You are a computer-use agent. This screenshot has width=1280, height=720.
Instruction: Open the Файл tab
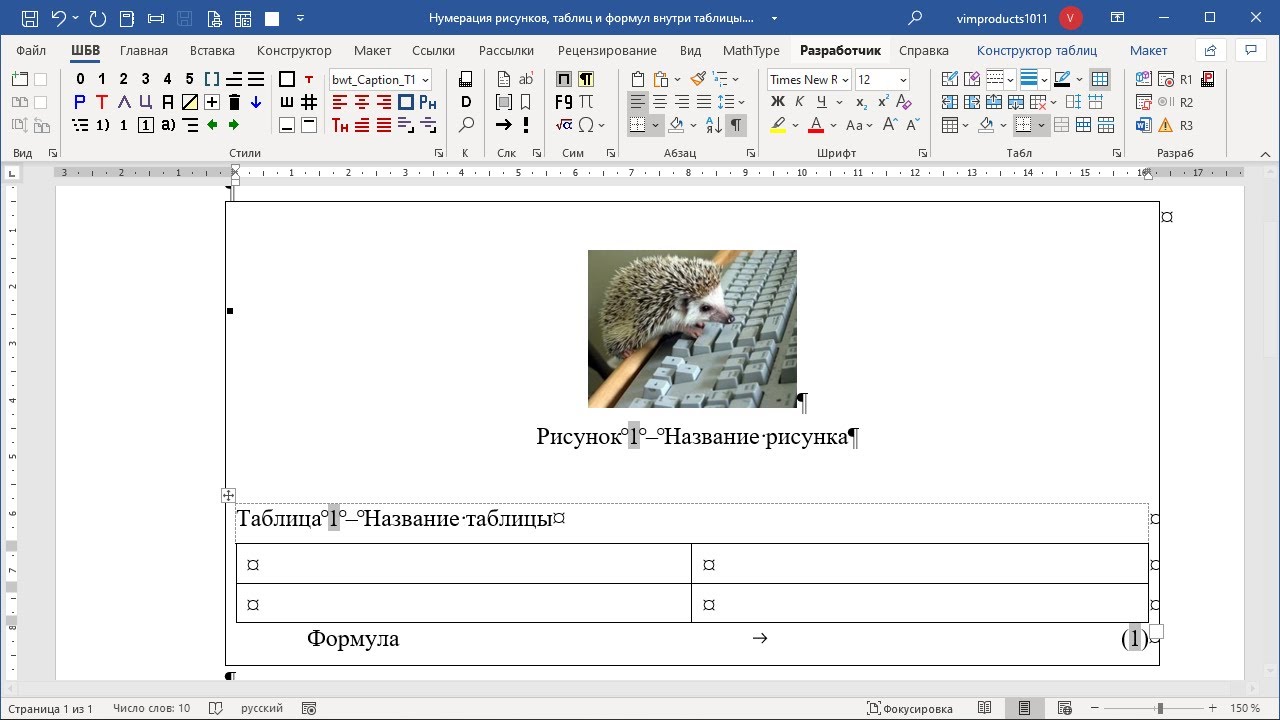31,50
